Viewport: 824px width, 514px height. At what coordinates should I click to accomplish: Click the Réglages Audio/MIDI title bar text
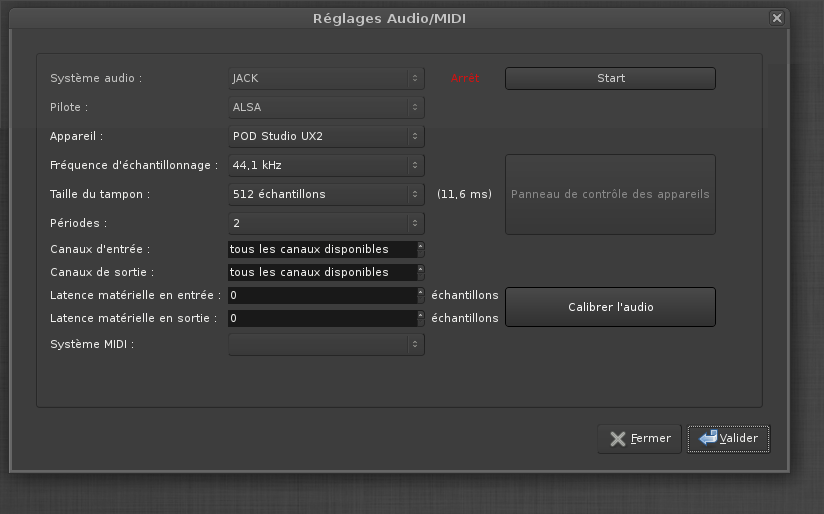click(x=389, y=18)
